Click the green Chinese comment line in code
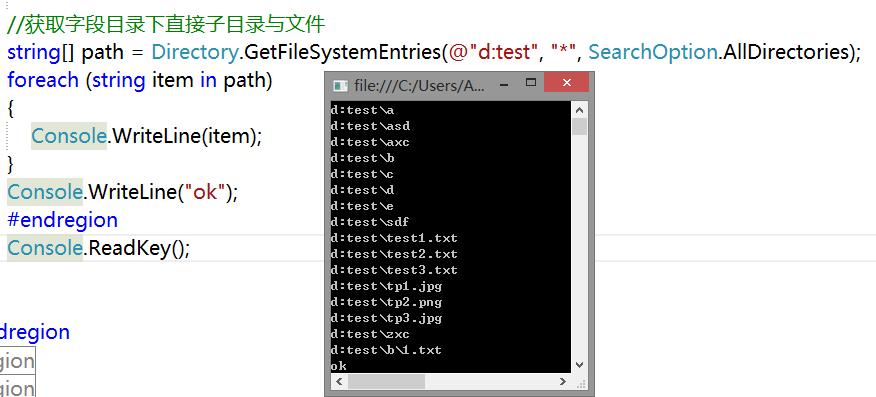This screenshot has height=397, width=876. point(166,24)
